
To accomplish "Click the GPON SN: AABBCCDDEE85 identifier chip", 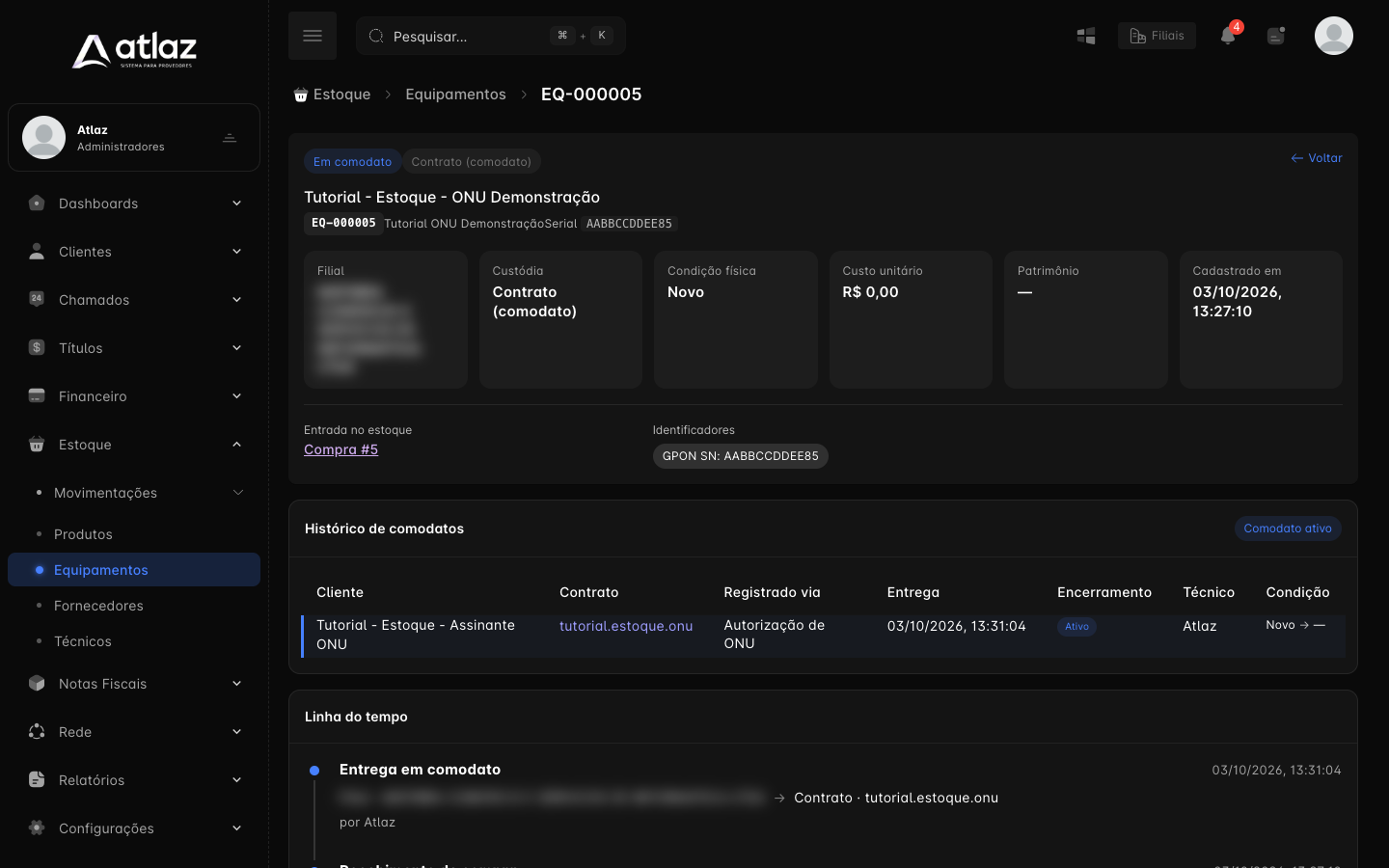I will click(x=740, y=456).
